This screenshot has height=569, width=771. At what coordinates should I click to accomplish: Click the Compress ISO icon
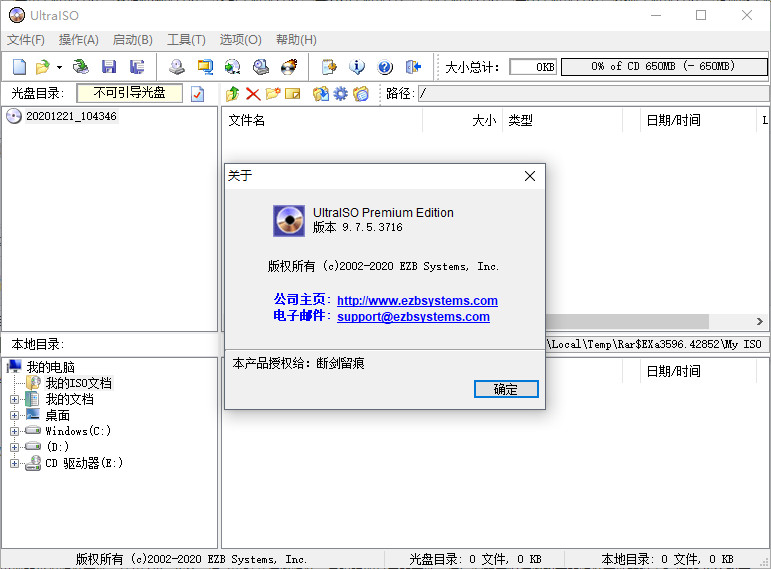[x=205, y=66]
